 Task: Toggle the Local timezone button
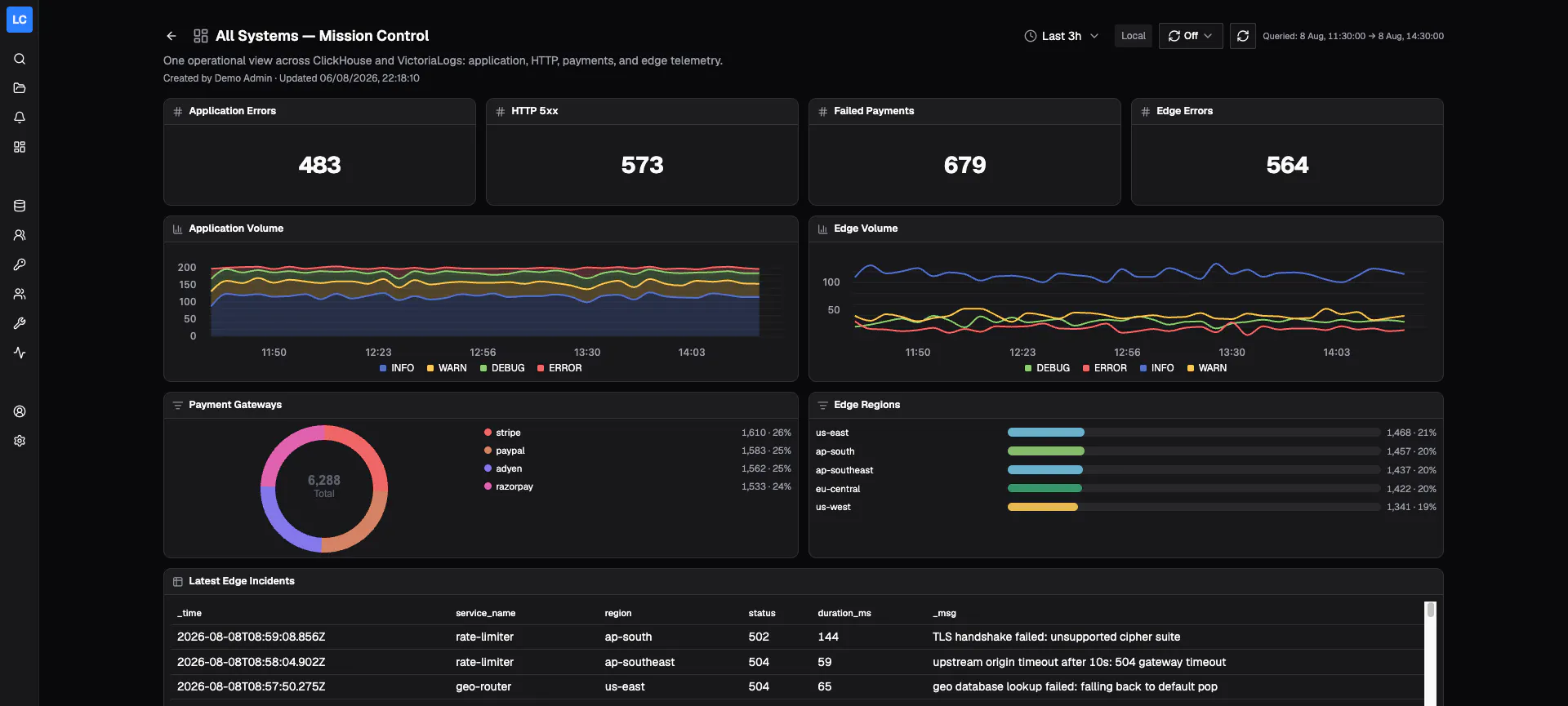click(1134, 36)
